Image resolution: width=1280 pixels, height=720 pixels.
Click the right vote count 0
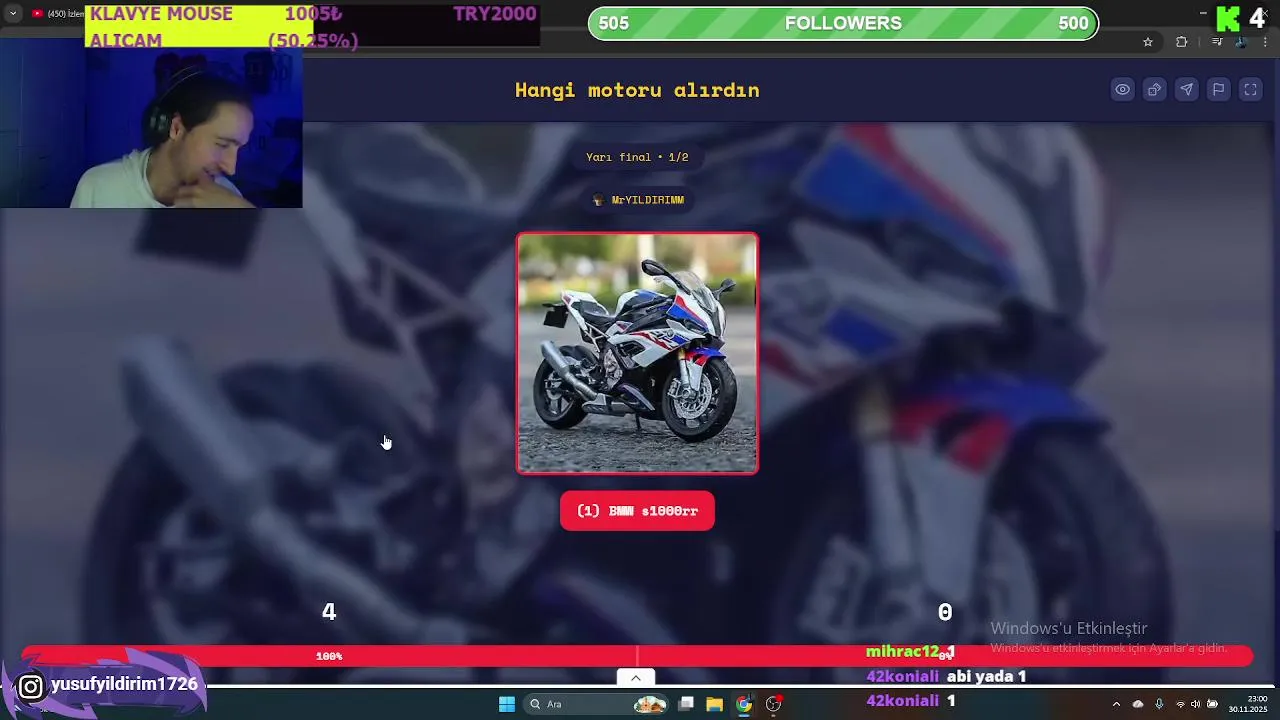(945, 612)
